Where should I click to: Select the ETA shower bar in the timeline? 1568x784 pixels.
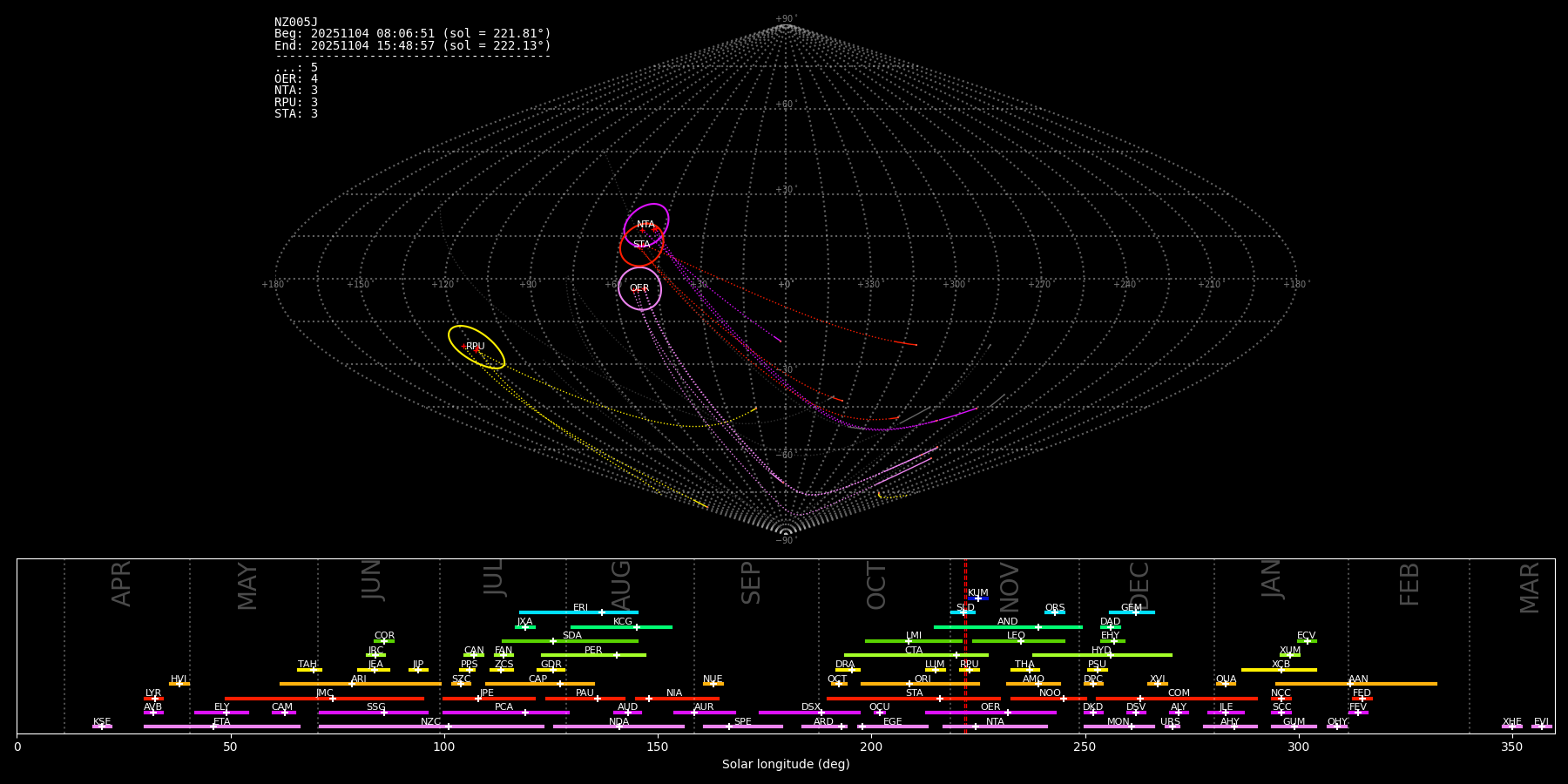(221, 727)
